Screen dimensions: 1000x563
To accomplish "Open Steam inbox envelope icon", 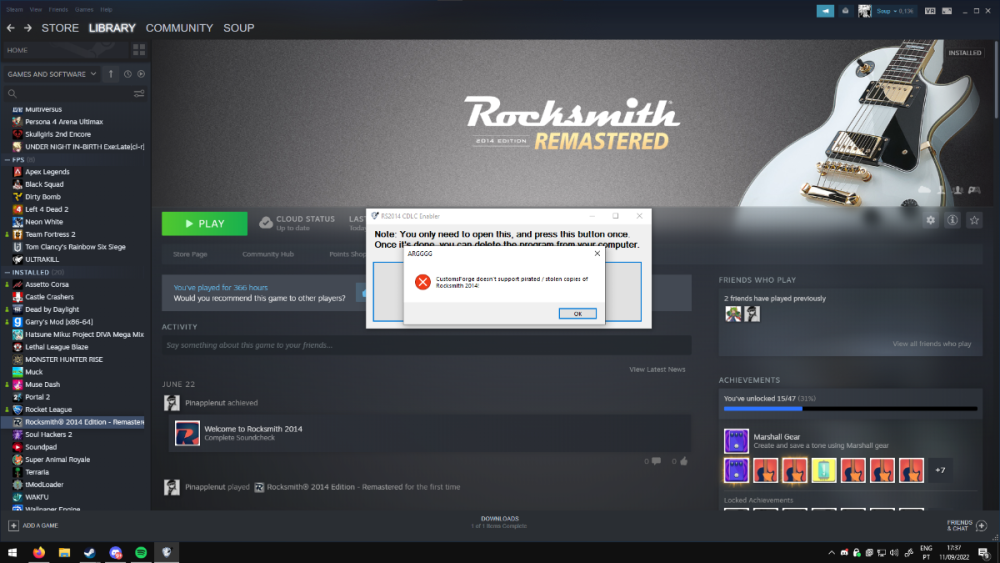I will pos(845,11).
